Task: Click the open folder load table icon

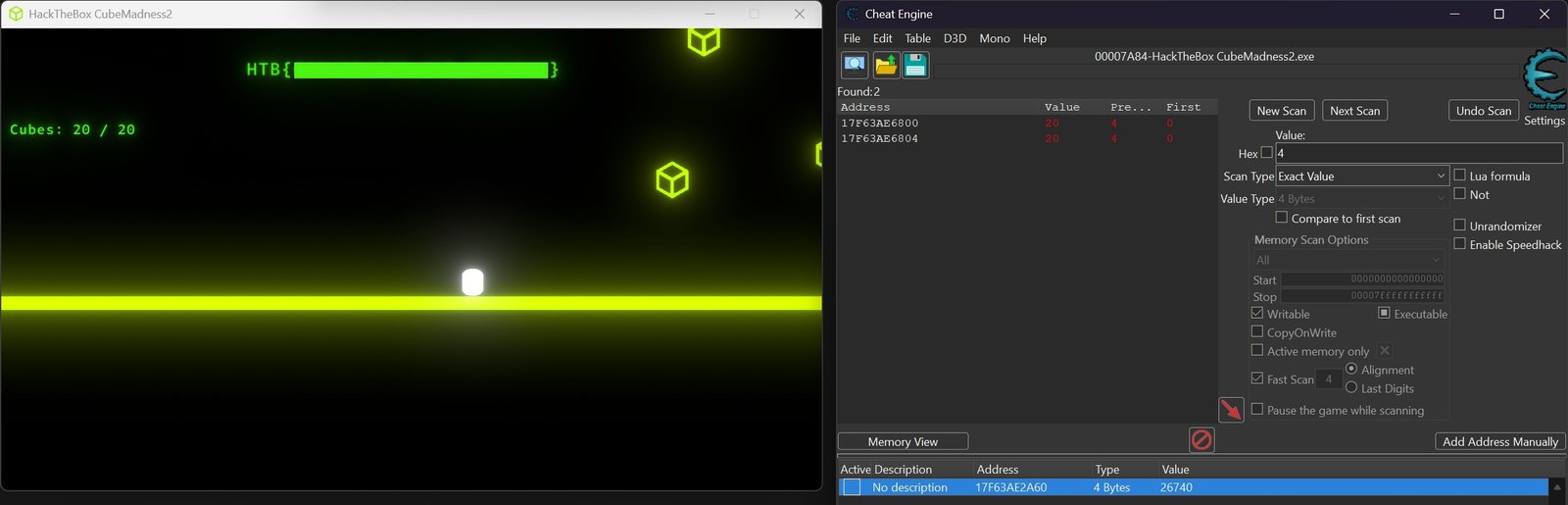Action: pos(886,65)
